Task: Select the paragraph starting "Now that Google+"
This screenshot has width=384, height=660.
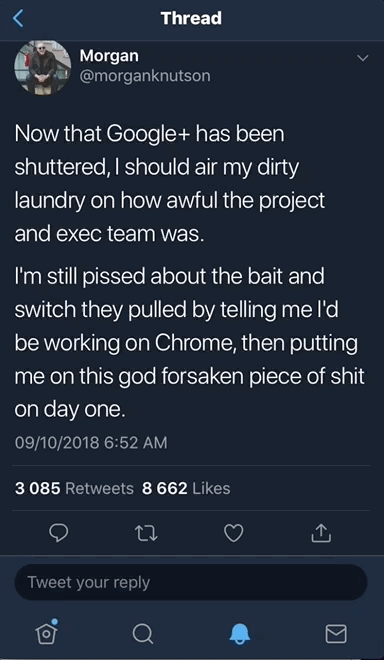Action: pos(170,184)
